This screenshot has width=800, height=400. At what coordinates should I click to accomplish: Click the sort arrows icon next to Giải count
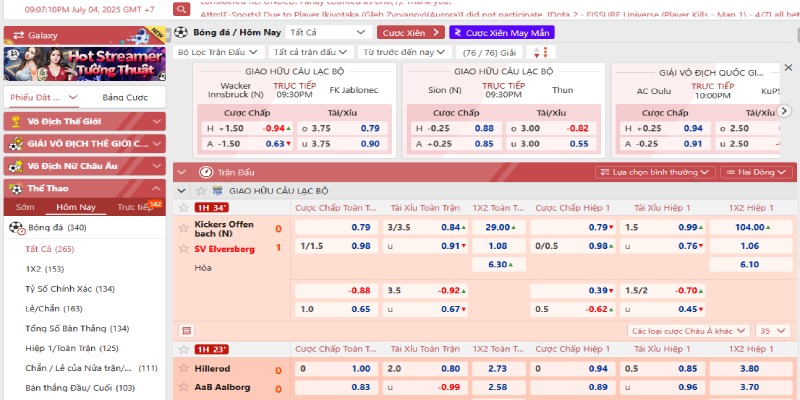(x=541, y=52)
